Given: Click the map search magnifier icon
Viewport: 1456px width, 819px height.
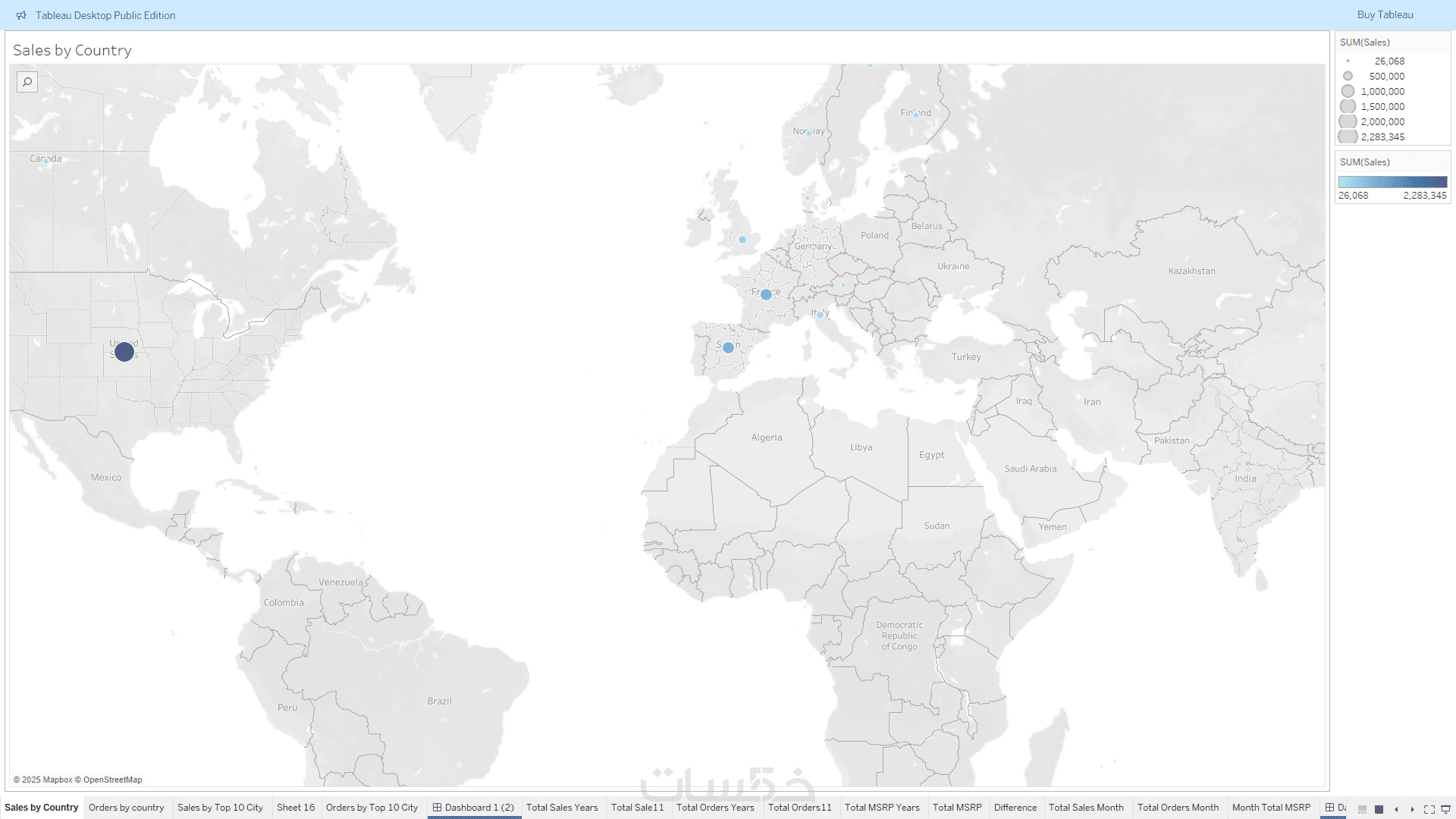Looking at the screenshot, I should point(27,82).
